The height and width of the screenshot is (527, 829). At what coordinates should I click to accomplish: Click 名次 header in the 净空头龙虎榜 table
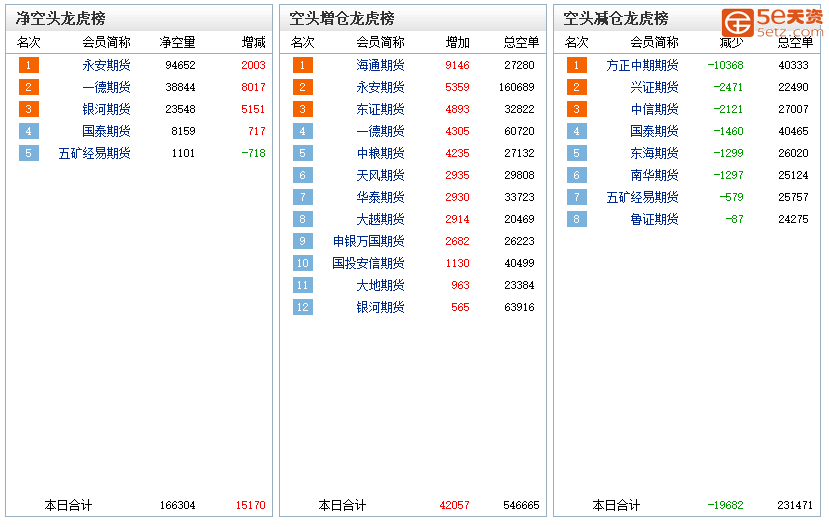(x=29, y=42)
